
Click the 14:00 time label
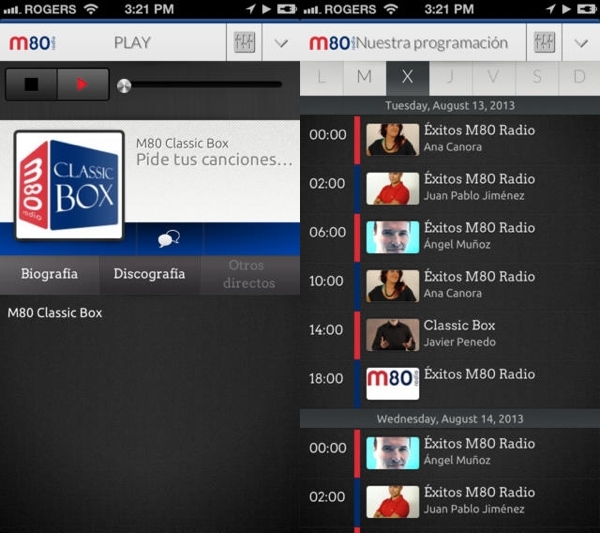(326, 330)
